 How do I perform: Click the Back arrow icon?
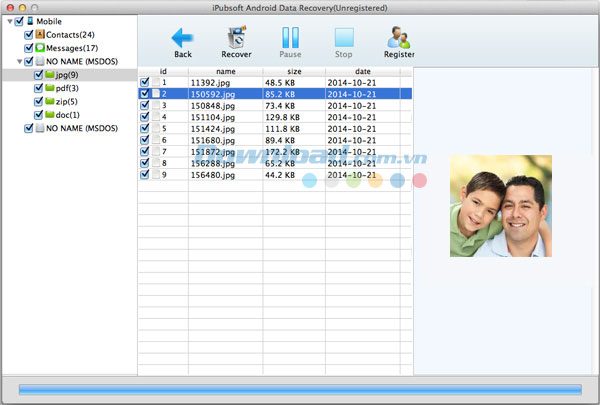pyautogui.click(x=182, y=36)
